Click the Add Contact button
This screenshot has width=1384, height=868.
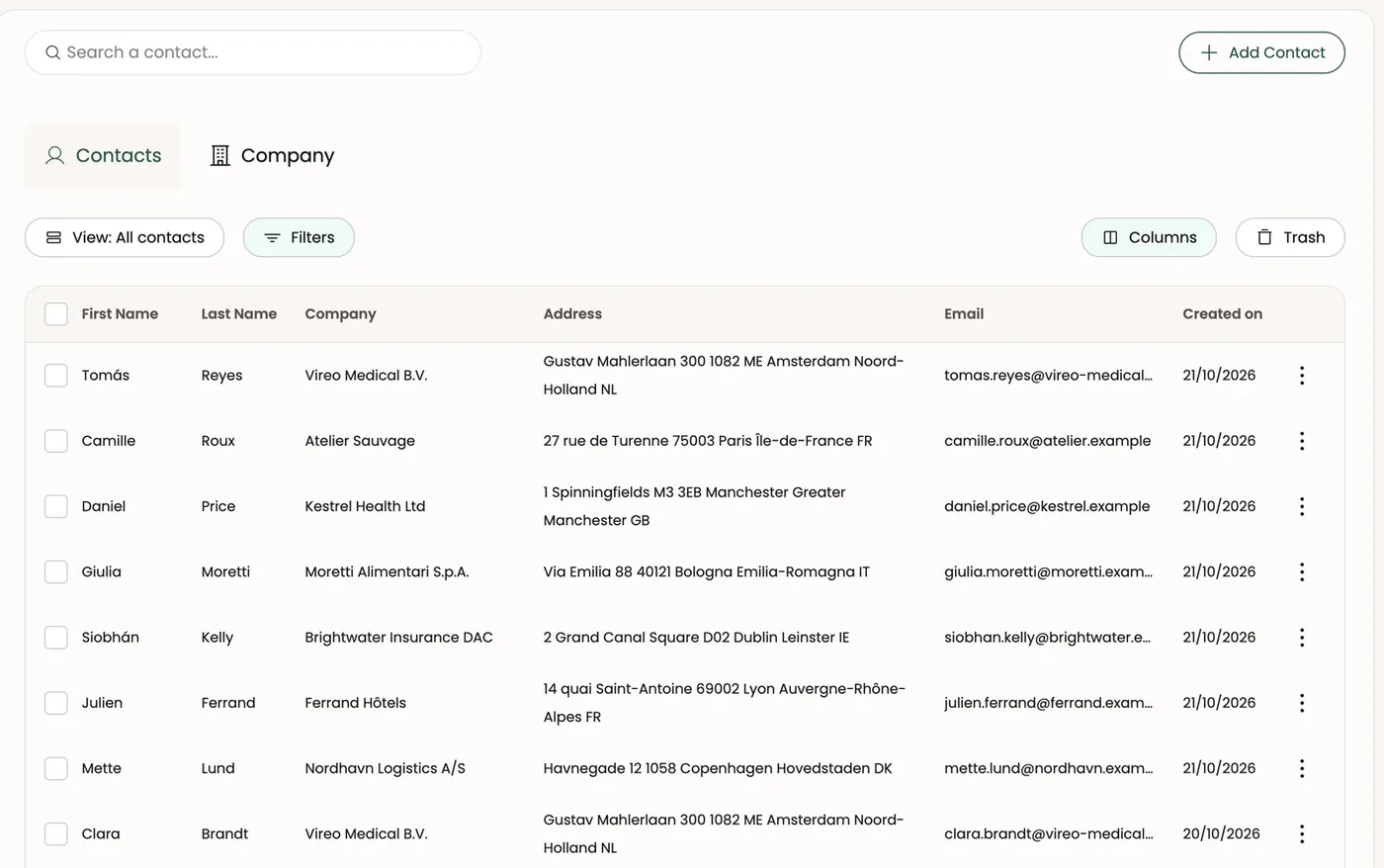[x=1261, y=52]
